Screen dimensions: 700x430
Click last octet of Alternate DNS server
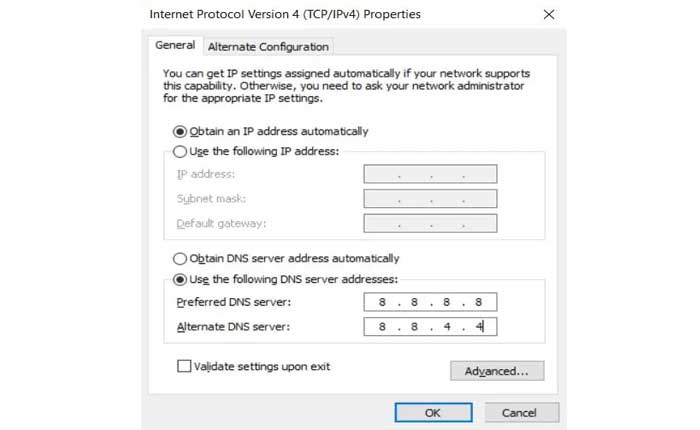(479, 326)
